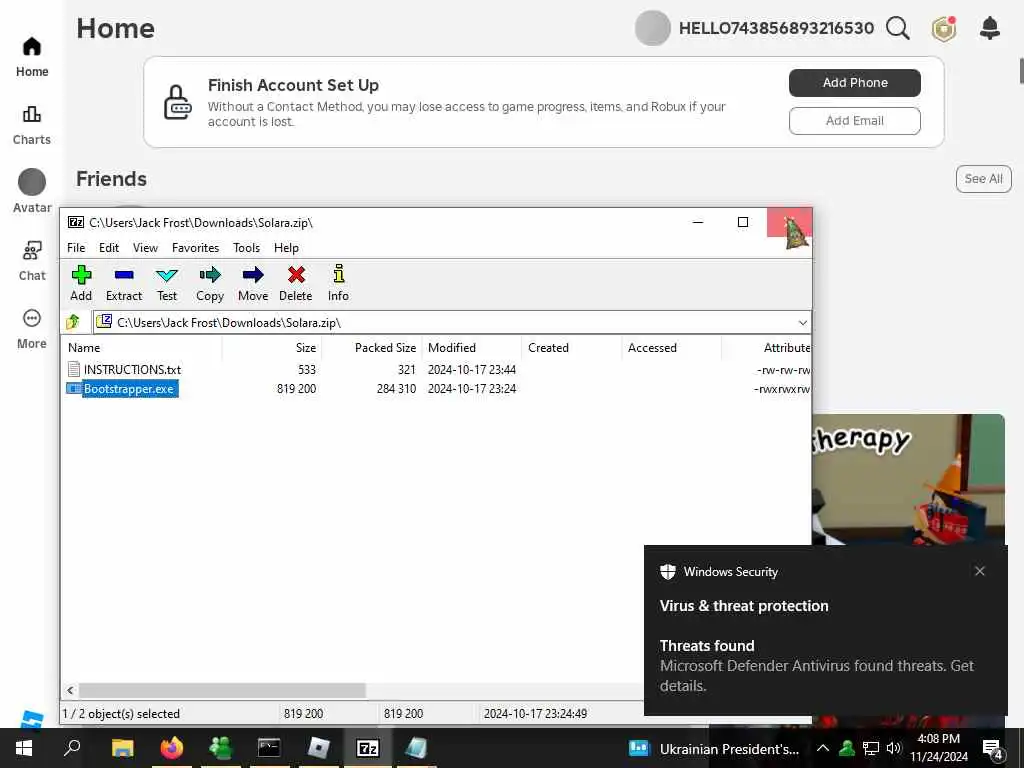1024x768 pixels.
Task: Open the More menu in Roblox sidebar
Action: click(x=31, y=329)
